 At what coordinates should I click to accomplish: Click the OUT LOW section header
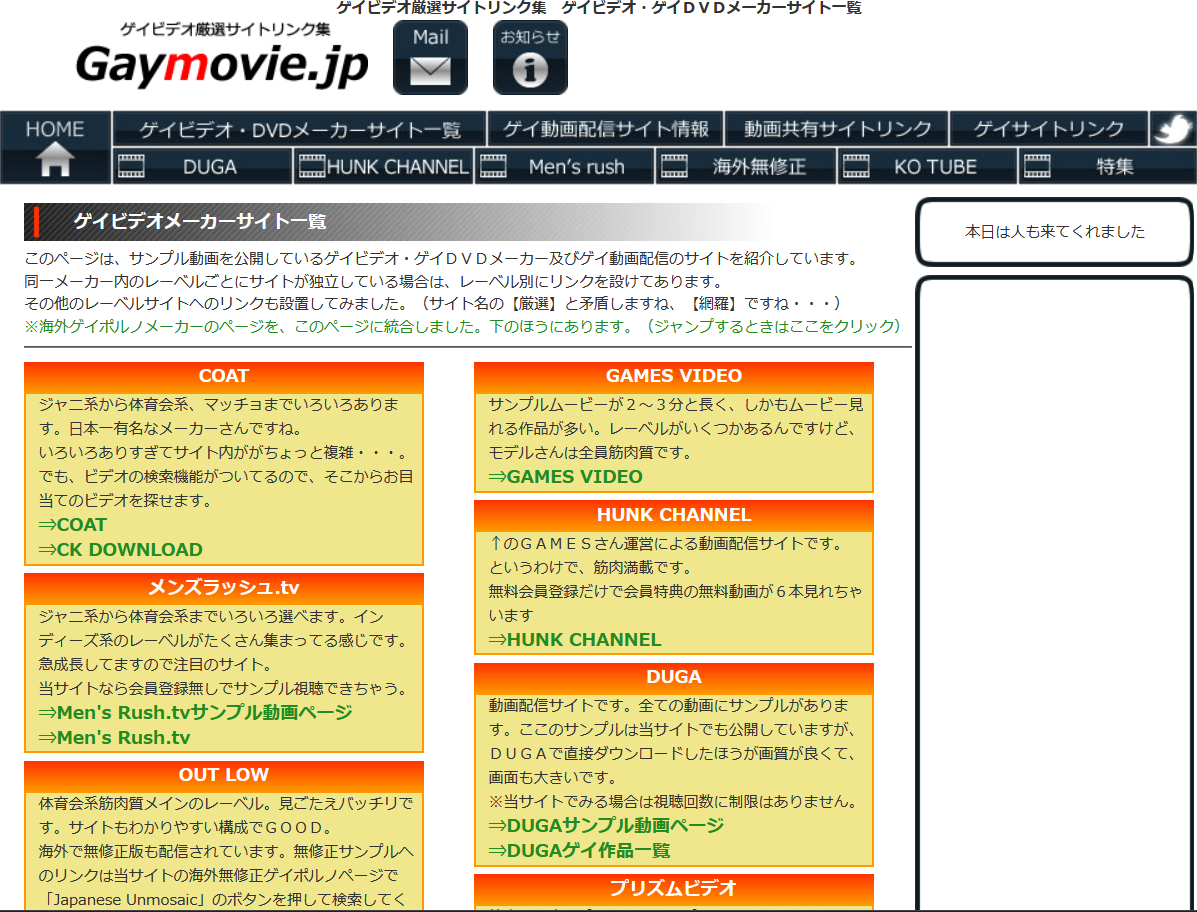click(224, 775)
